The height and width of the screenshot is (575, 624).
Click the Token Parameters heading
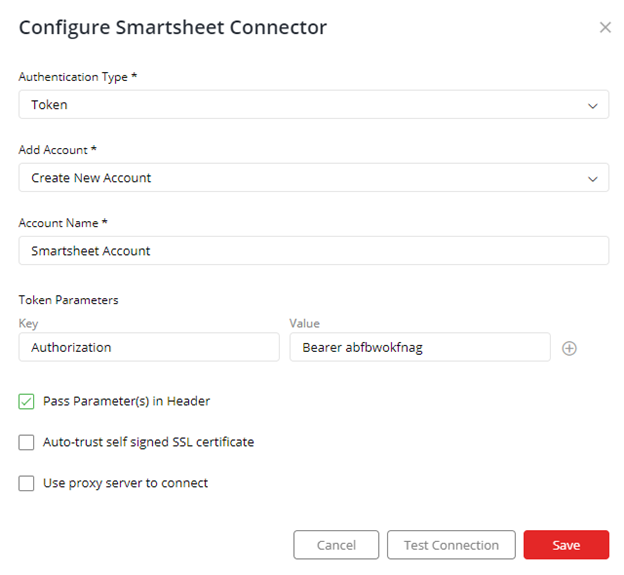pyautogui.click(x=68, y=300)
